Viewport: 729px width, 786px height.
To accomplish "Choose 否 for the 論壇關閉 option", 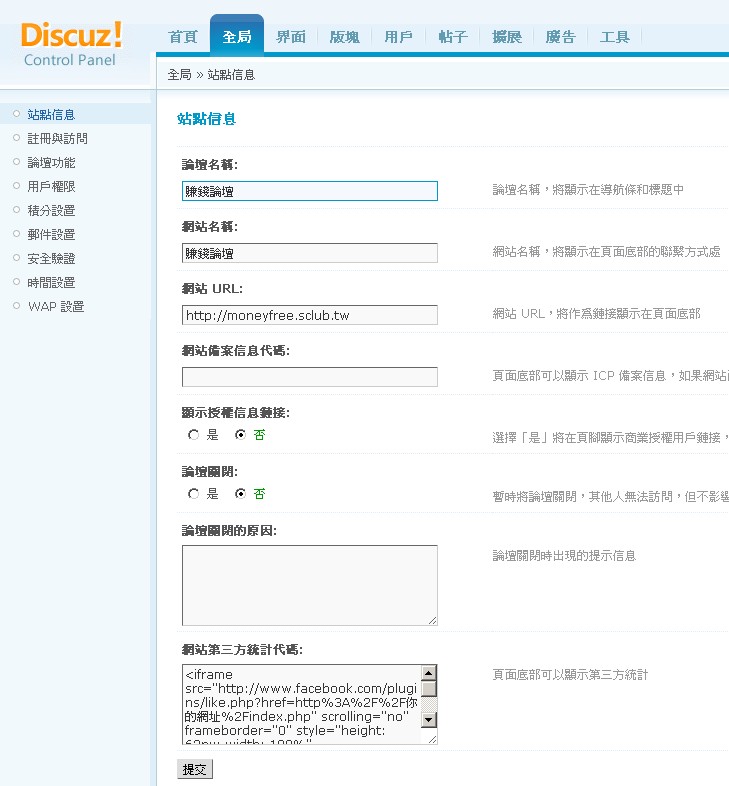I will tap(241, 494).
